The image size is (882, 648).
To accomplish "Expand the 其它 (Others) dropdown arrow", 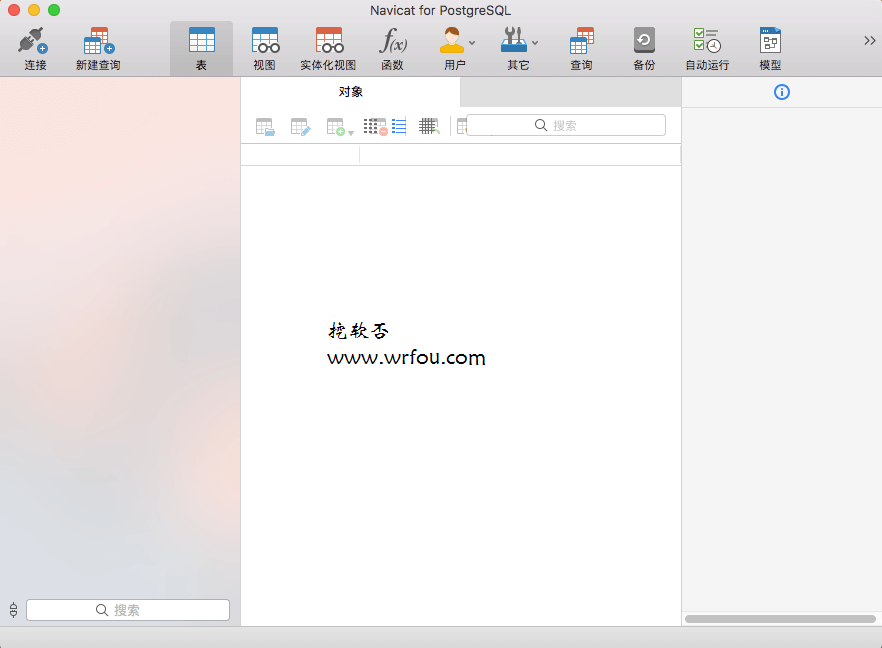I will 535,43.
